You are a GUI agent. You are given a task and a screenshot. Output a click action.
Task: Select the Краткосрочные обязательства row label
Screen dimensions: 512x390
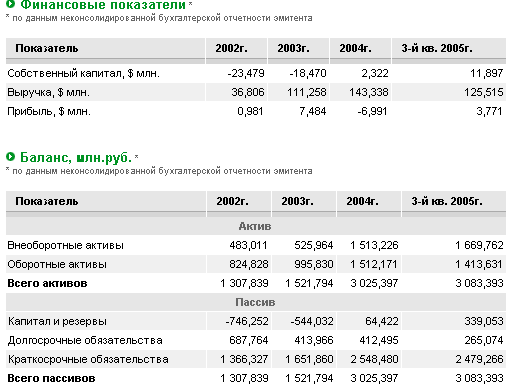coord(88,360)
